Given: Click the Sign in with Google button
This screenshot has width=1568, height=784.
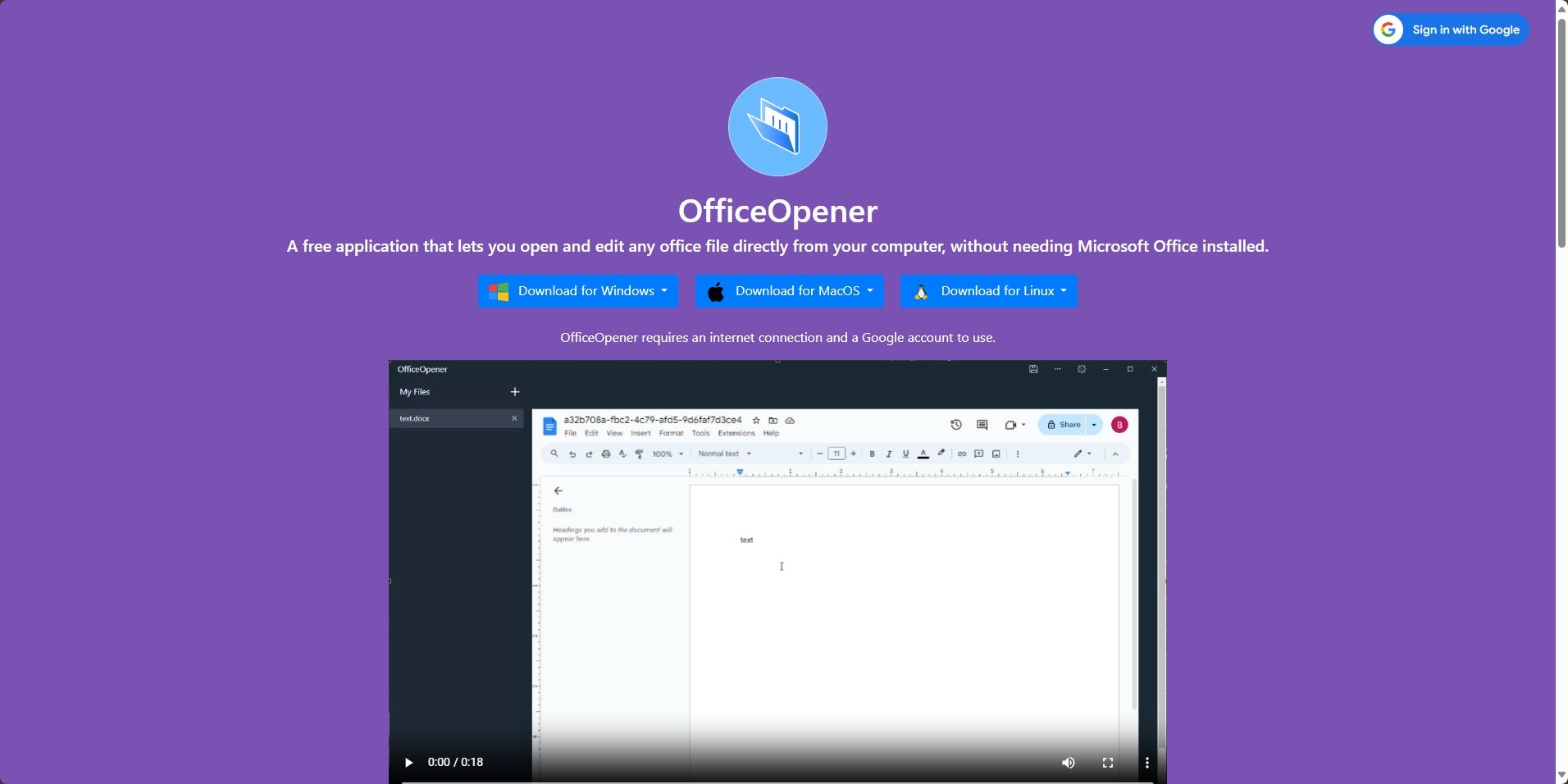Looking at the screenshot, I should click(x=1451, y=30).
